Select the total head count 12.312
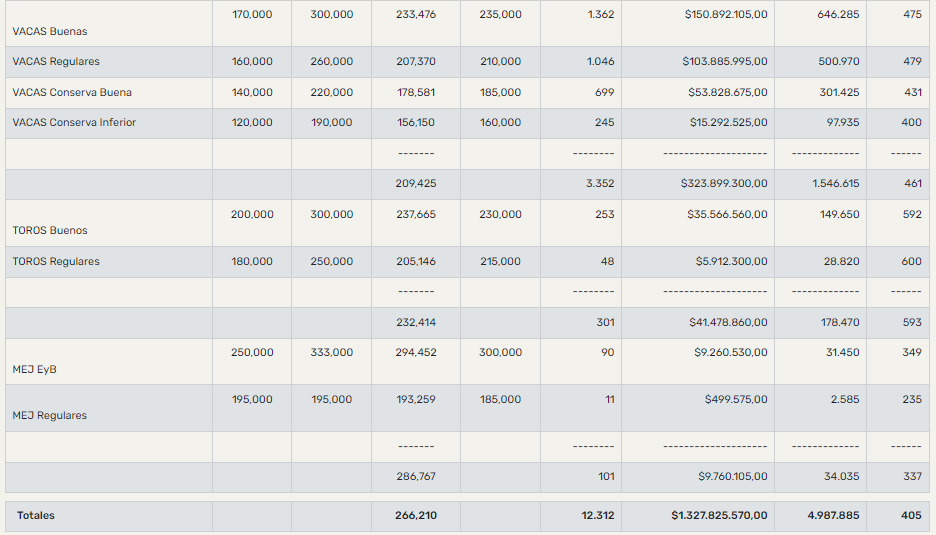The height and width of the screenshot is (535, 936). click(x=598, y=516)
